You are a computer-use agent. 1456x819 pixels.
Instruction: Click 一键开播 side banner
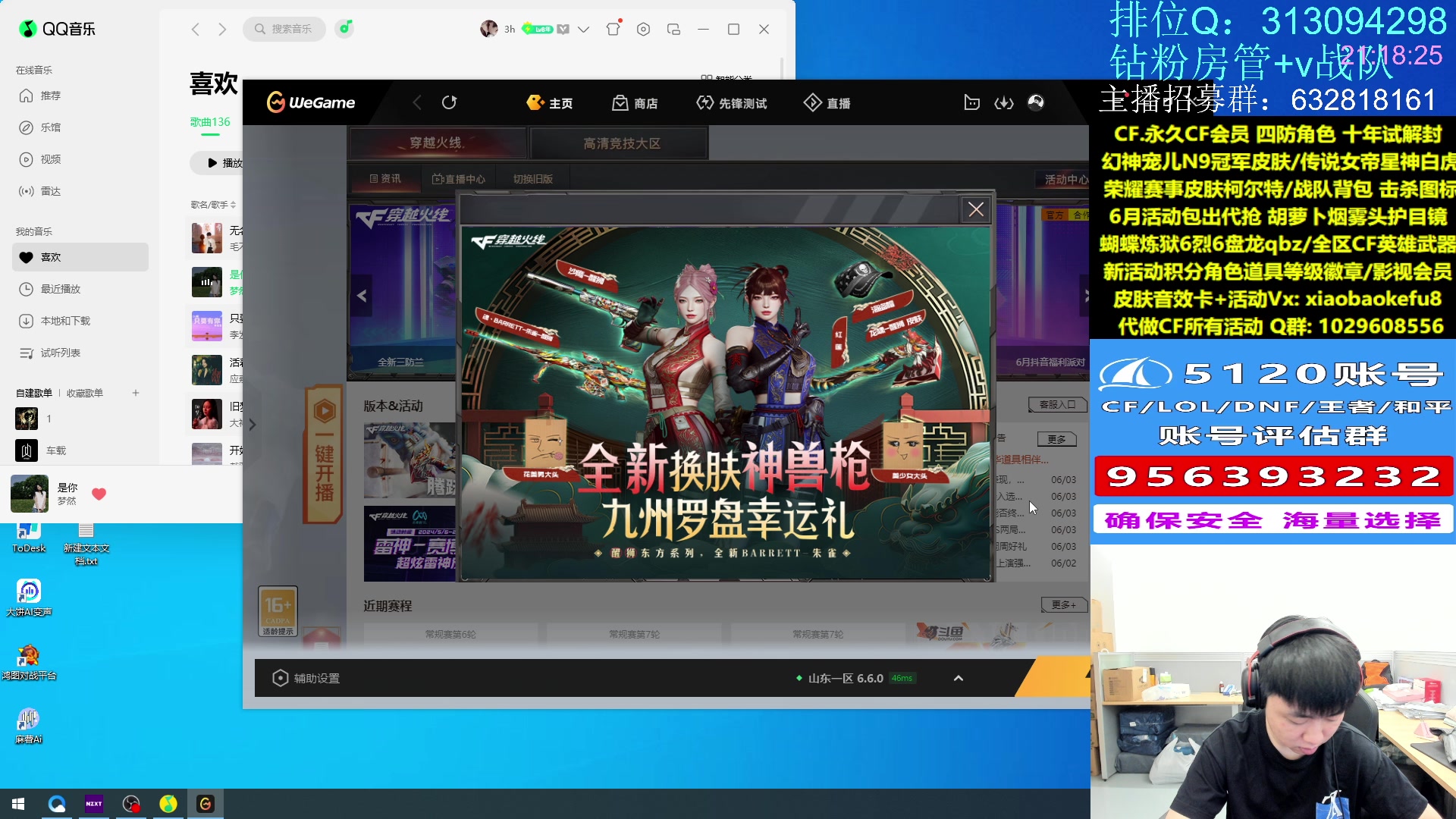[x=324, y=455]
